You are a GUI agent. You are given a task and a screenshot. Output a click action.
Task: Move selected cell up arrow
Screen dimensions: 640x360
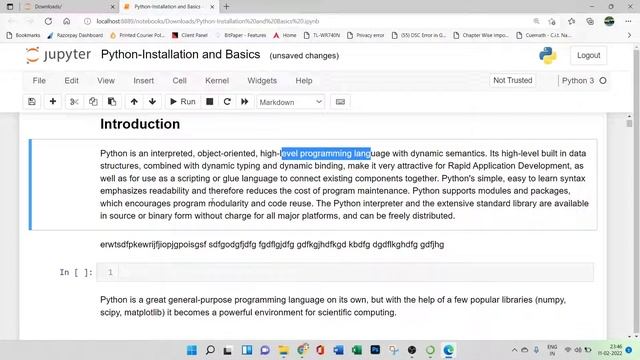134,102
